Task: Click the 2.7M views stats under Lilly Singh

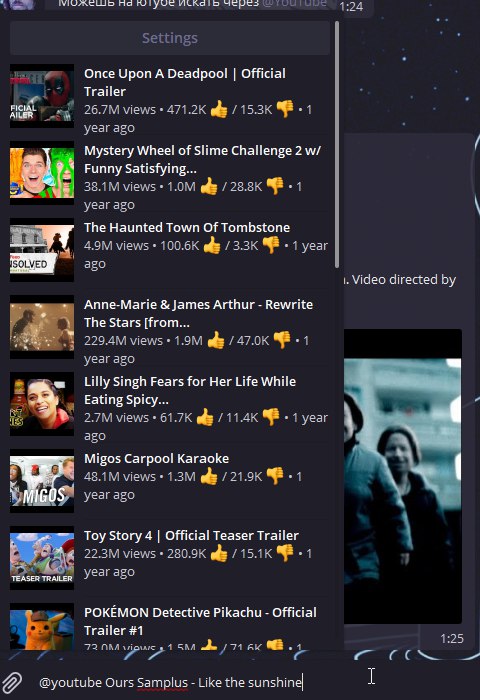Action: click(x=206, y=426)
